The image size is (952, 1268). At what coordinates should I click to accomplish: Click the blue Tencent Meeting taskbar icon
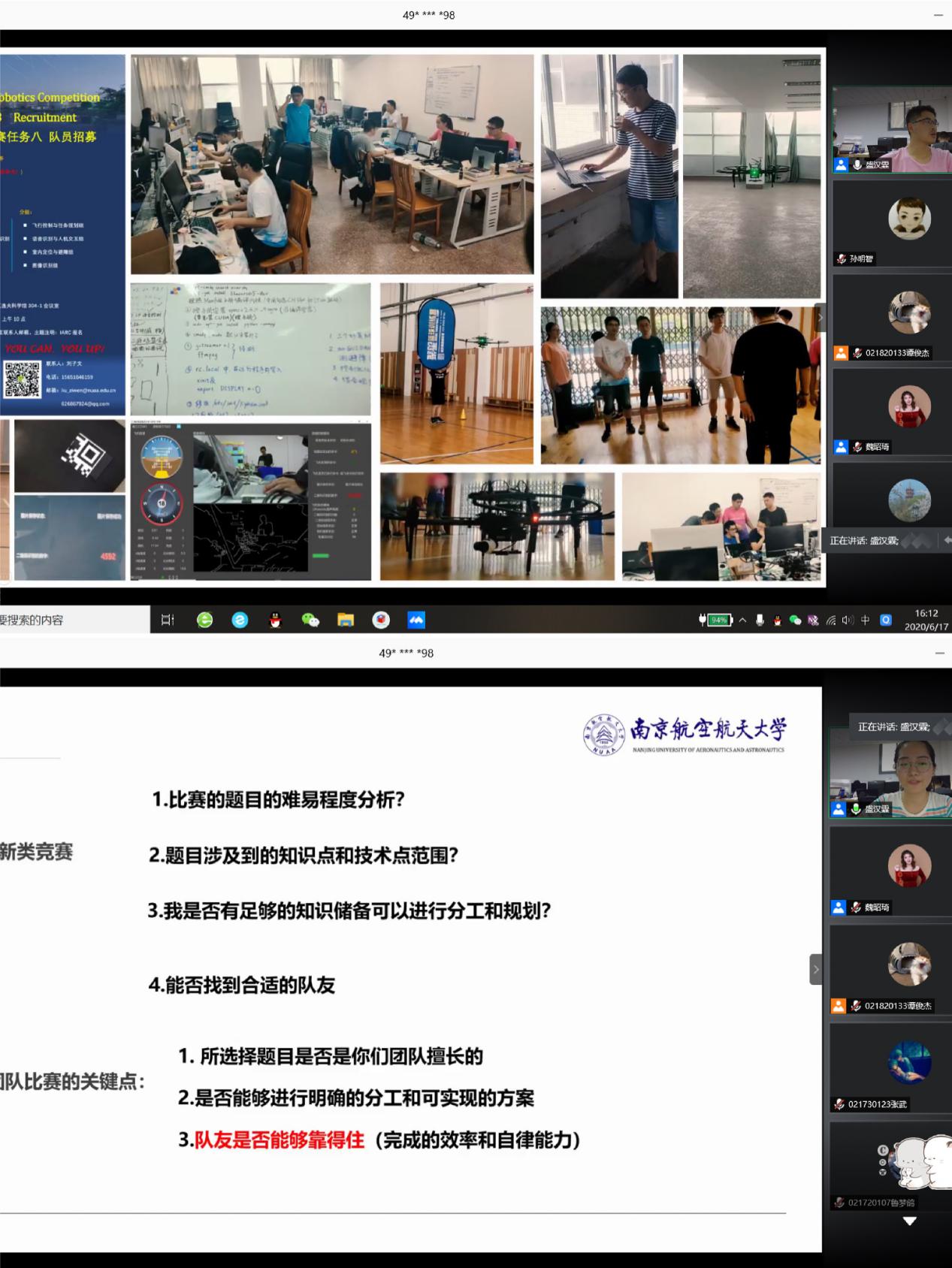click(x=416, y=620)
